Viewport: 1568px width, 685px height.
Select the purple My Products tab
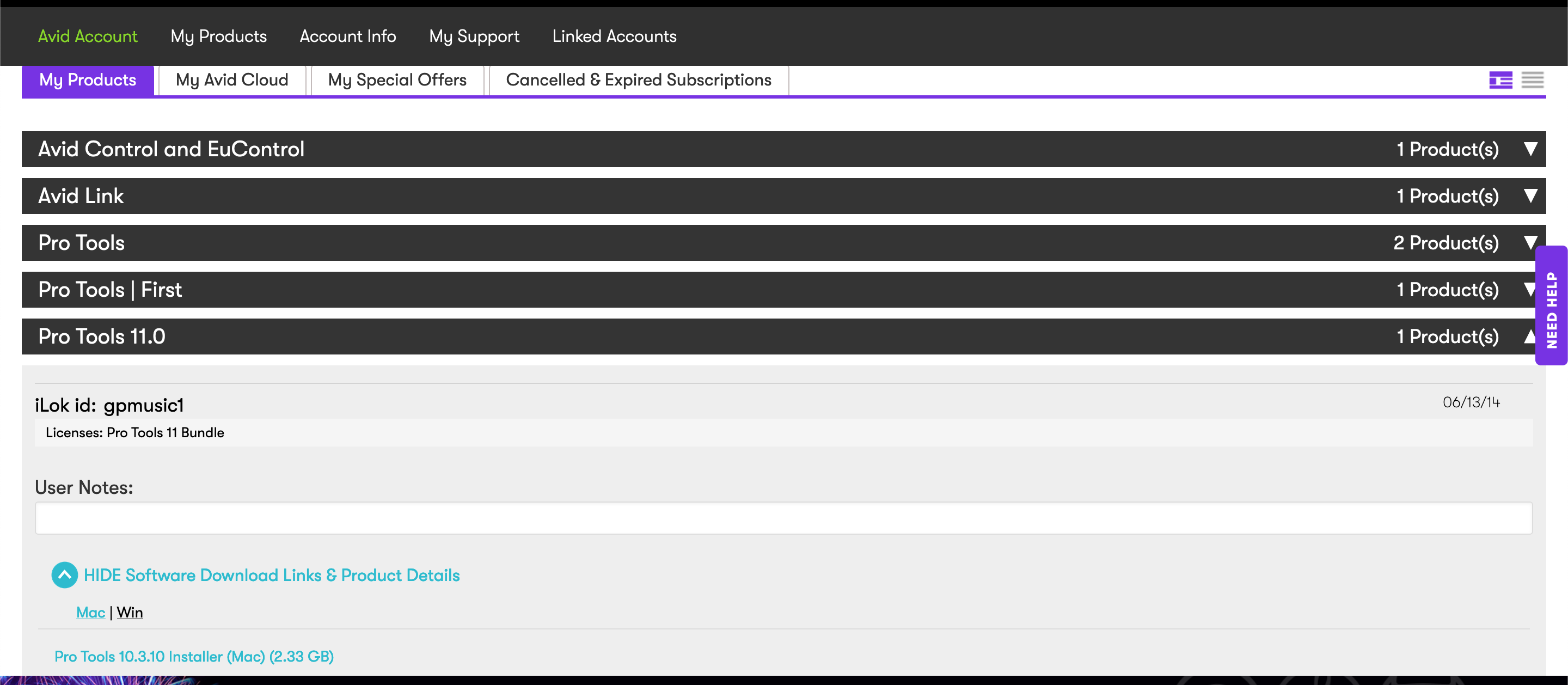pos(88,81)
